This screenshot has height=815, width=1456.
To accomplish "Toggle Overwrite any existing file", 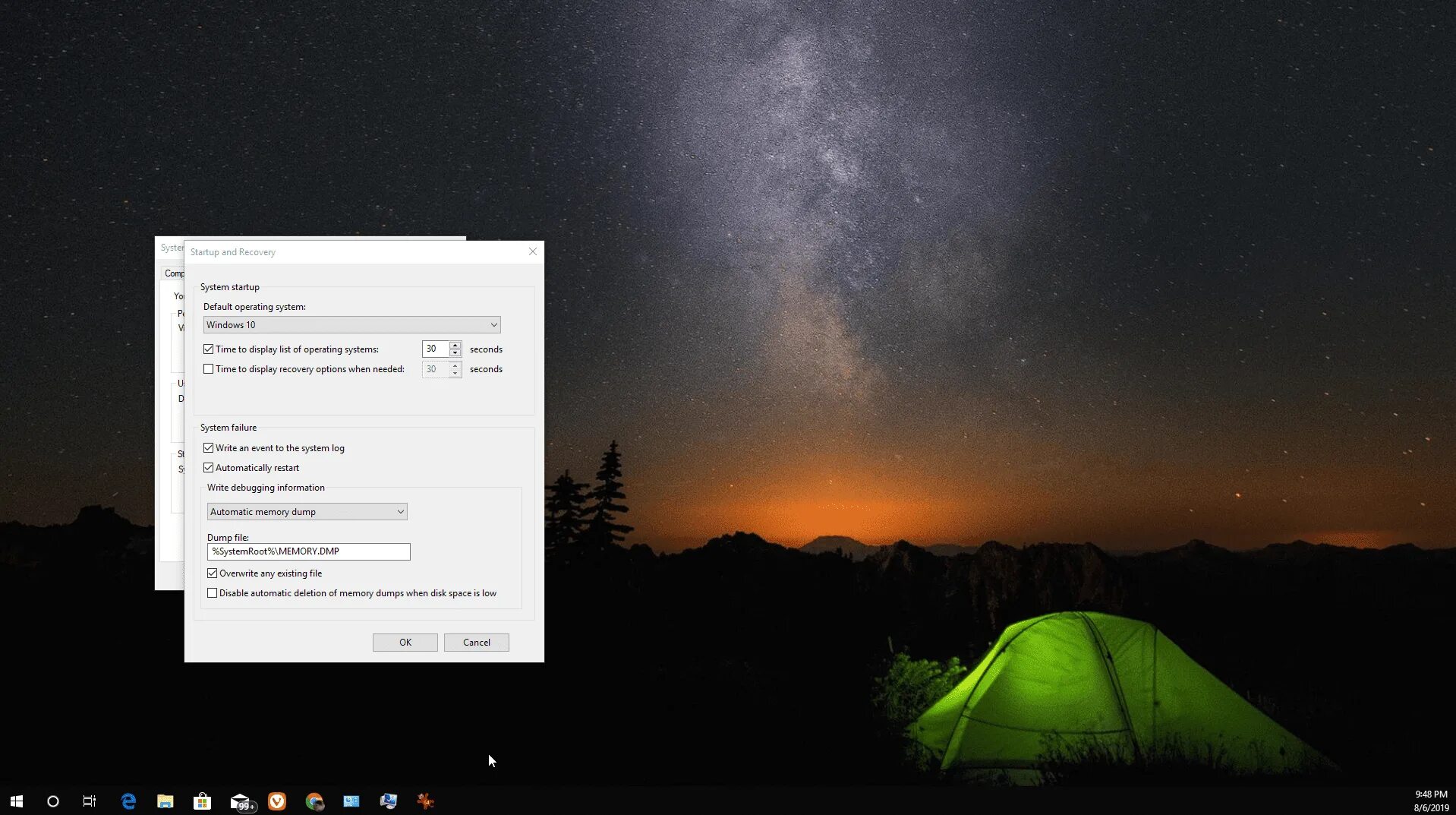I will [x=213, y=573].
